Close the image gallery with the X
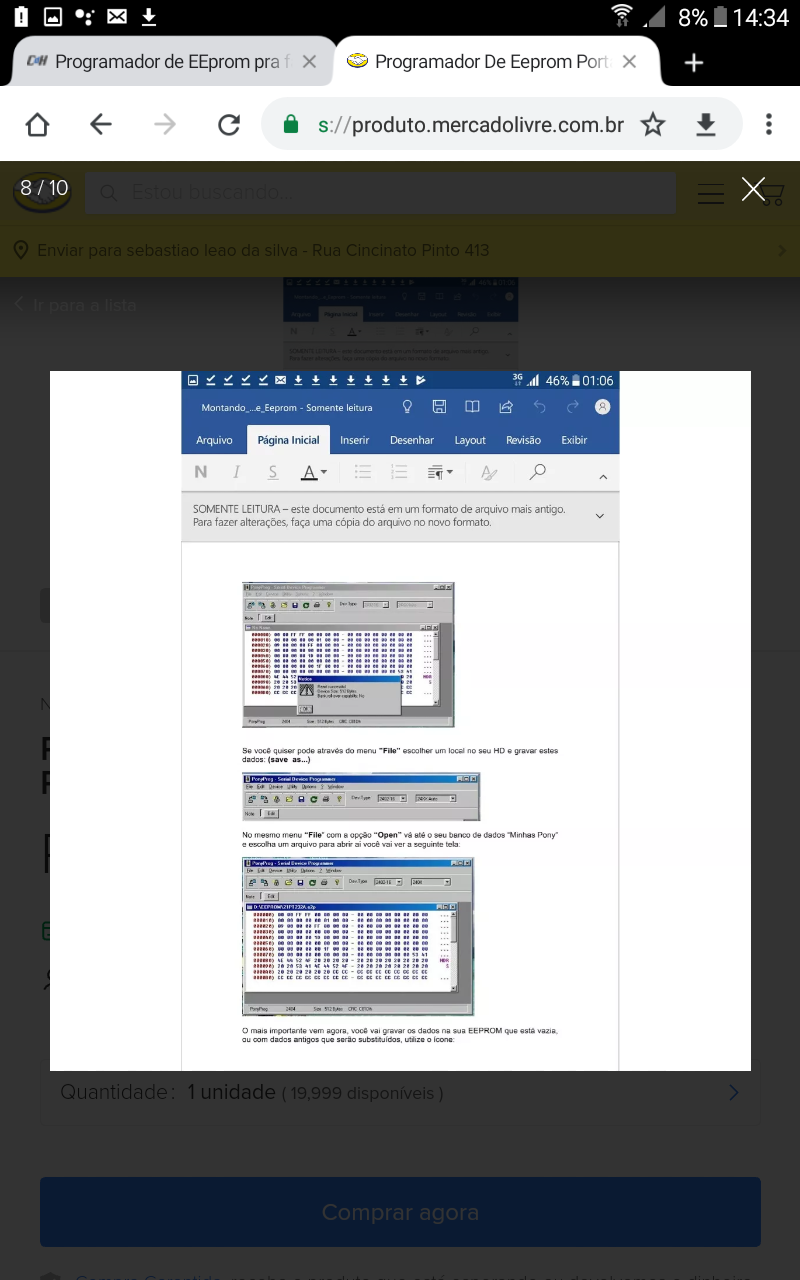The height and width of the screenshot is (1280, 800). (753, 189)
